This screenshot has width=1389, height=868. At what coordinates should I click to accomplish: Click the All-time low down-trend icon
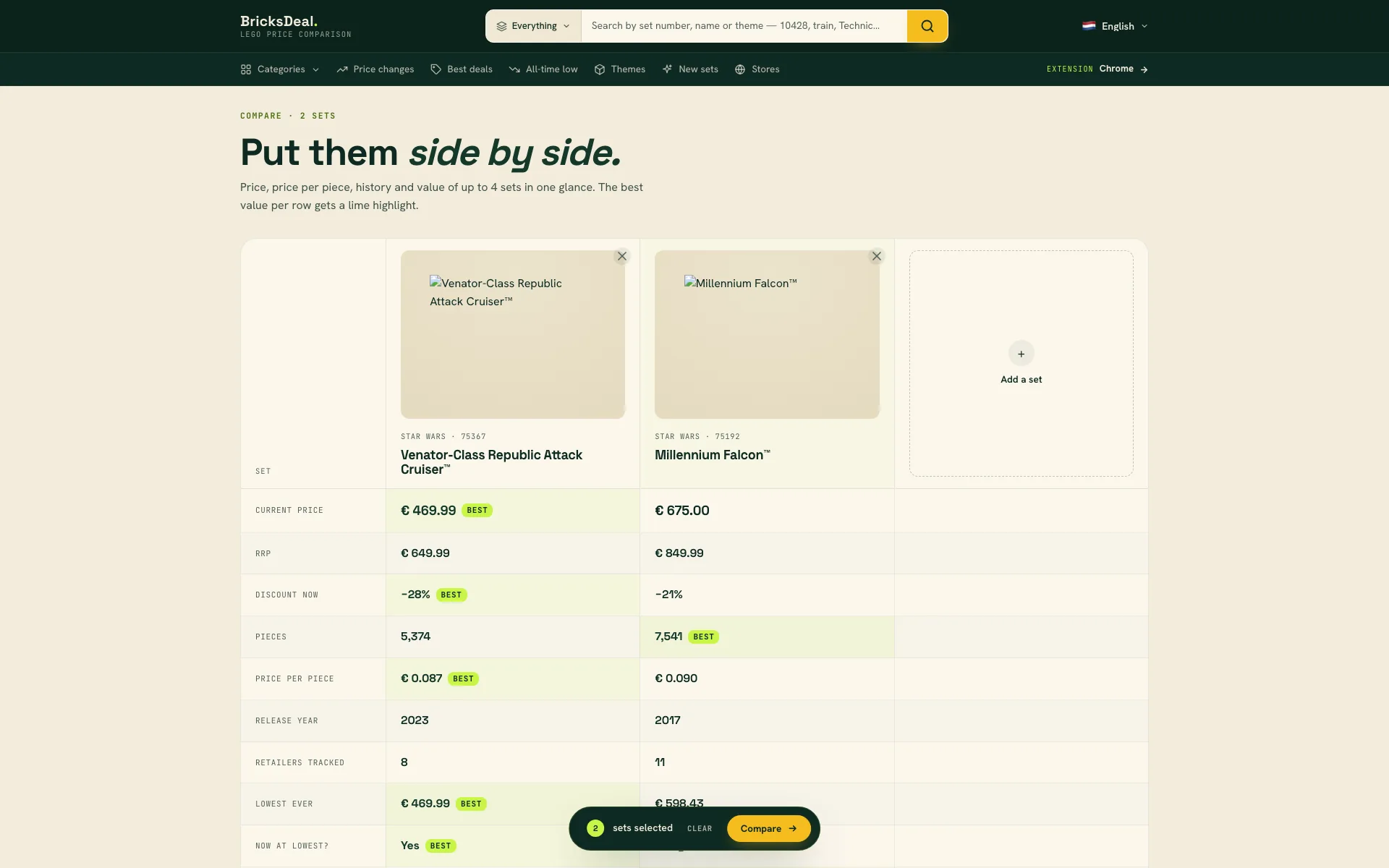point(514,69)
